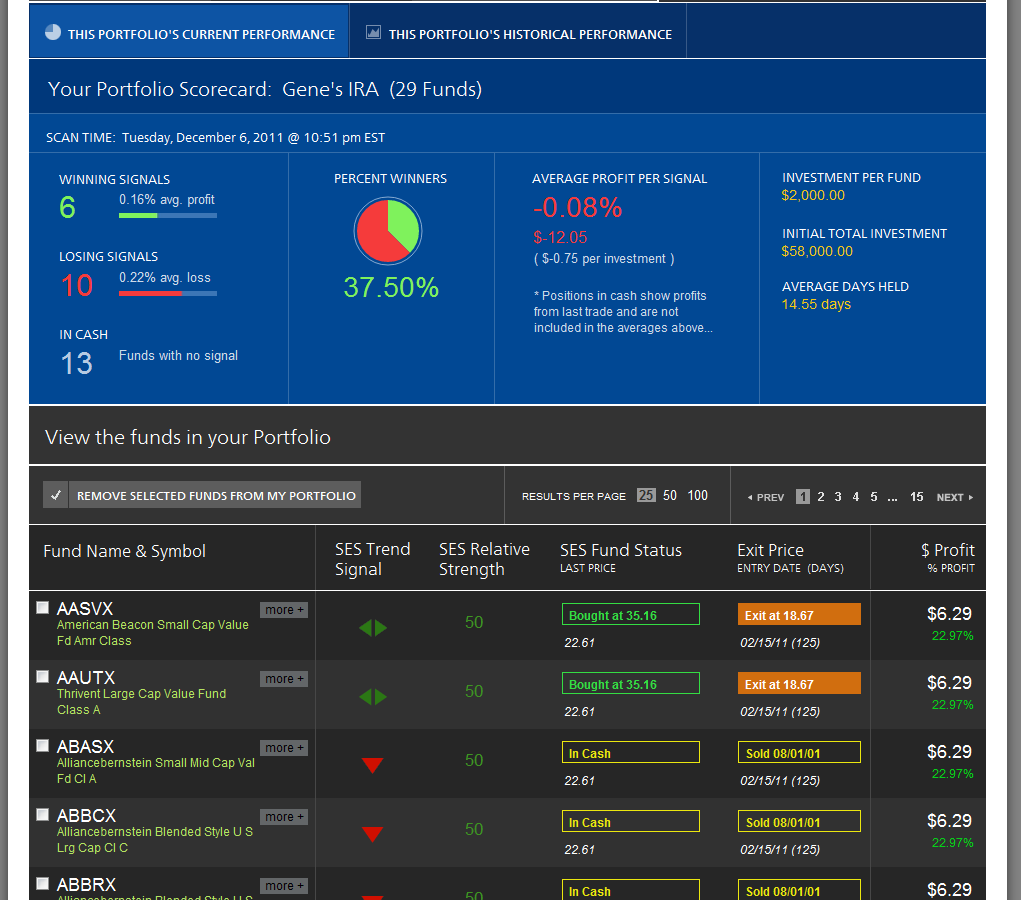Tick the checkbox next to AAUTX

42,676
